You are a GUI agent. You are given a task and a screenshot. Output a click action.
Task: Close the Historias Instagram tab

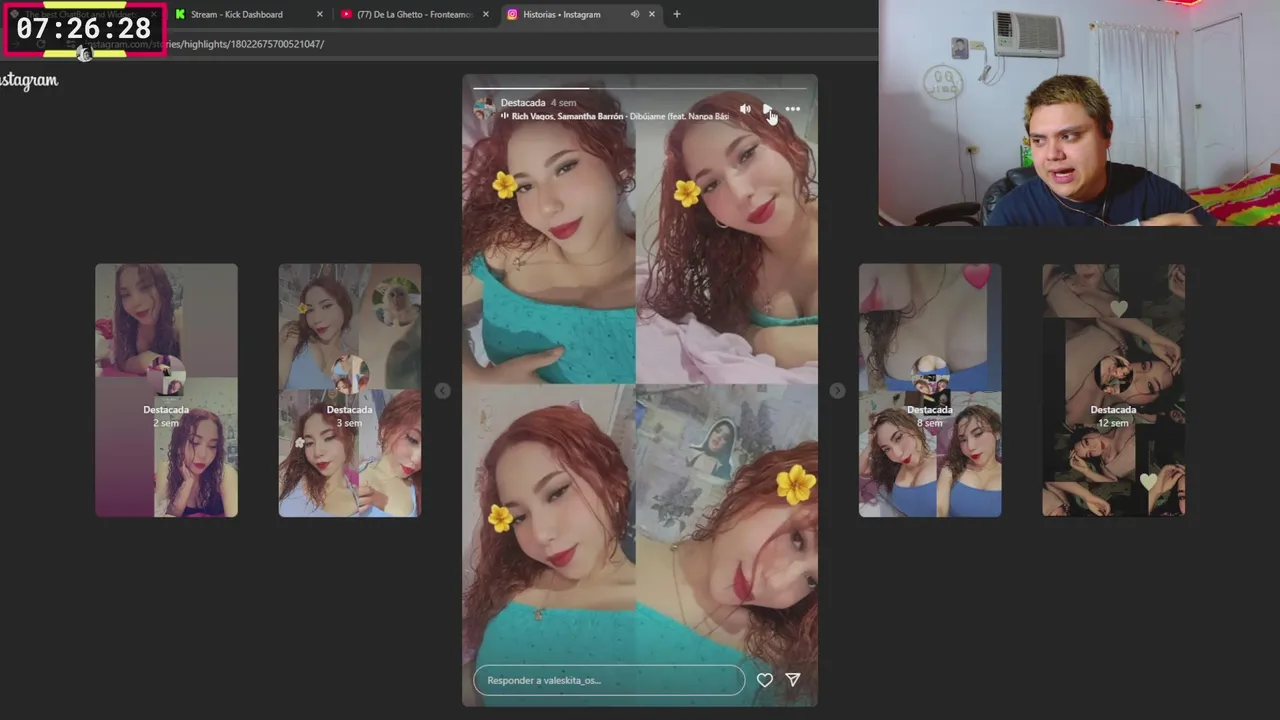(652, 15)
